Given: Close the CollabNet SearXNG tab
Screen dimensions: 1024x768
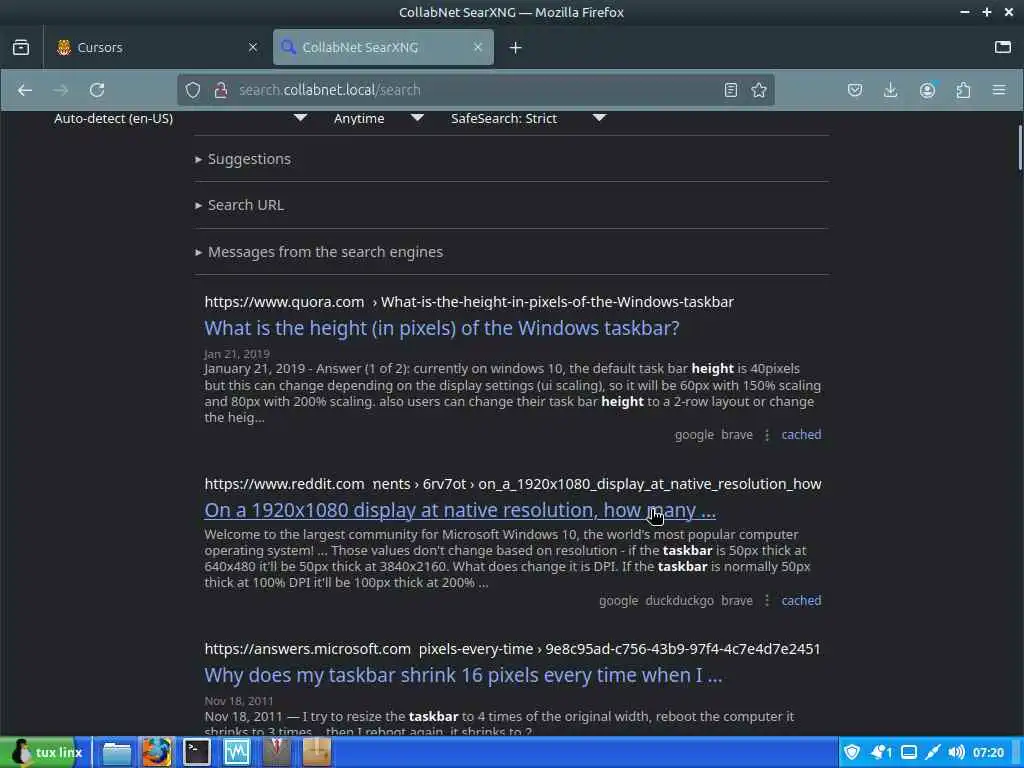Looking at the screenshot, I should (477, 48).
